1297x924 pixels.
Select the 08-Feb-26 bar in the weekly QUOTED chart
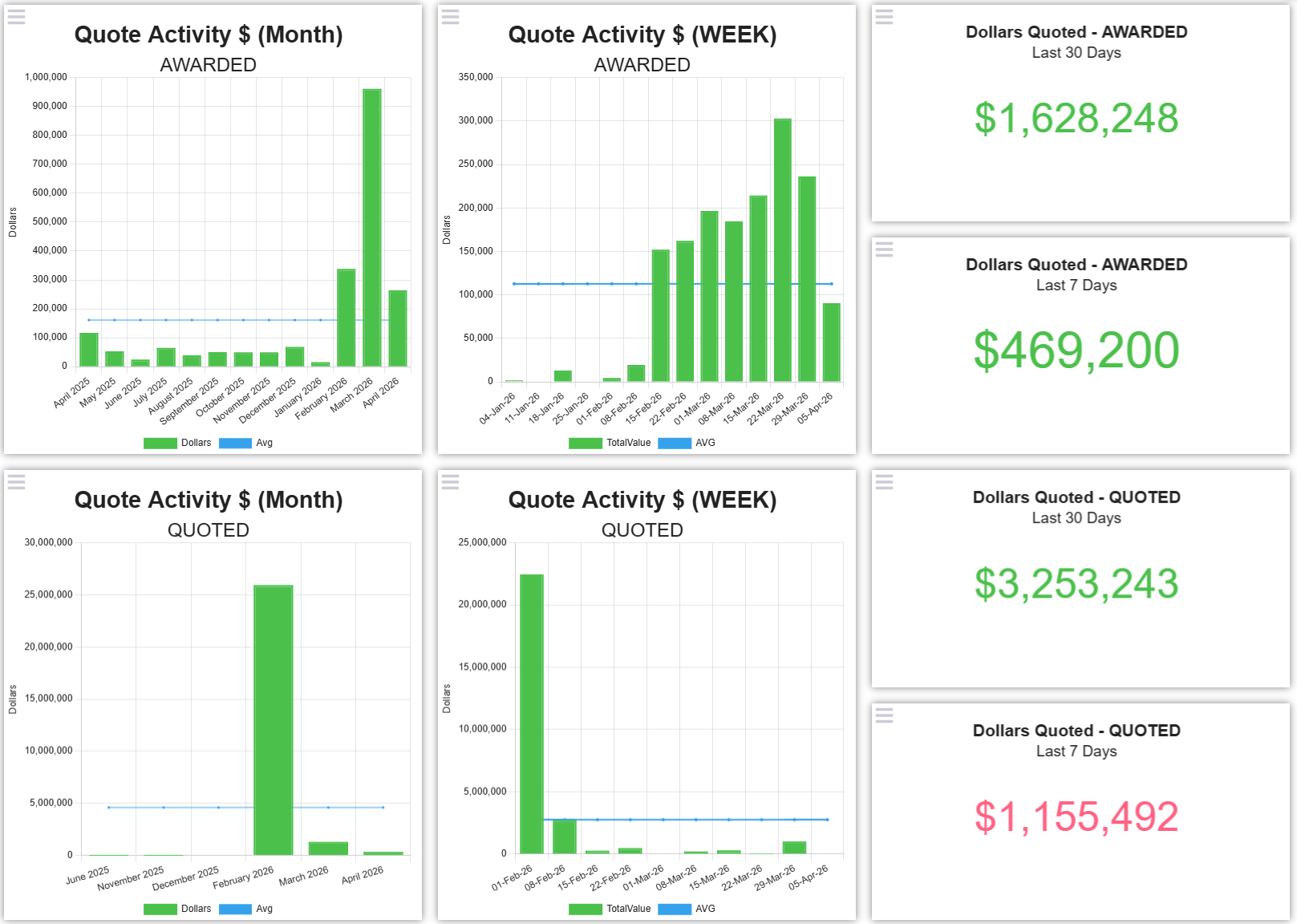click(565, 837)
